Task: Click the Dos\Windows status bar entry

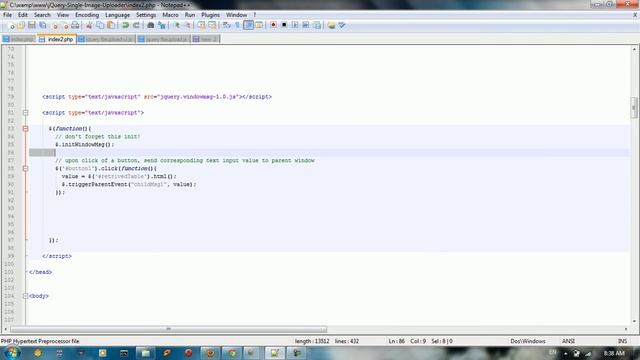Action: [528, 341]
